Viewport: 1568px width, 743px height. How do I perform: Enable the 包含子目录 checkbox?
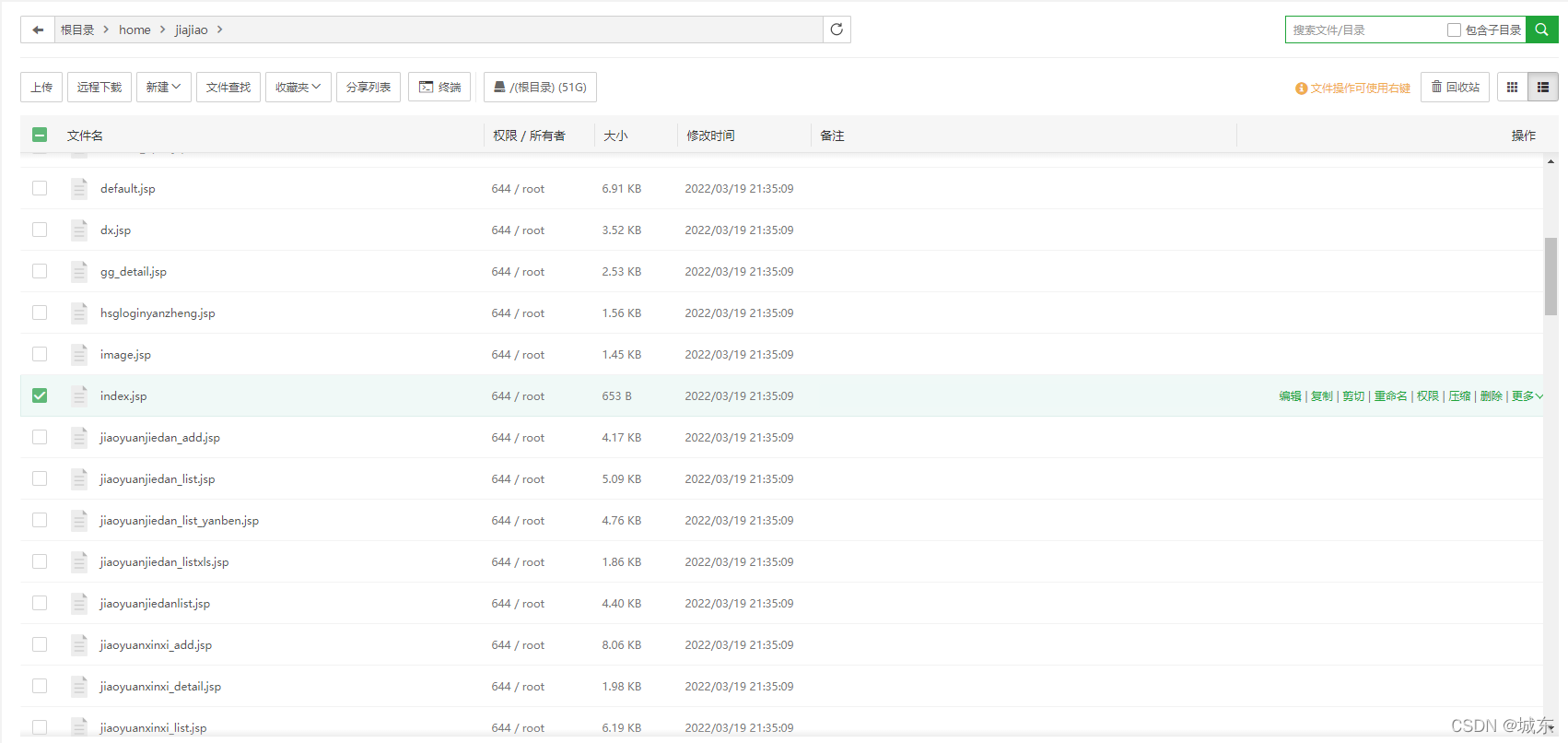point(1454,29)
